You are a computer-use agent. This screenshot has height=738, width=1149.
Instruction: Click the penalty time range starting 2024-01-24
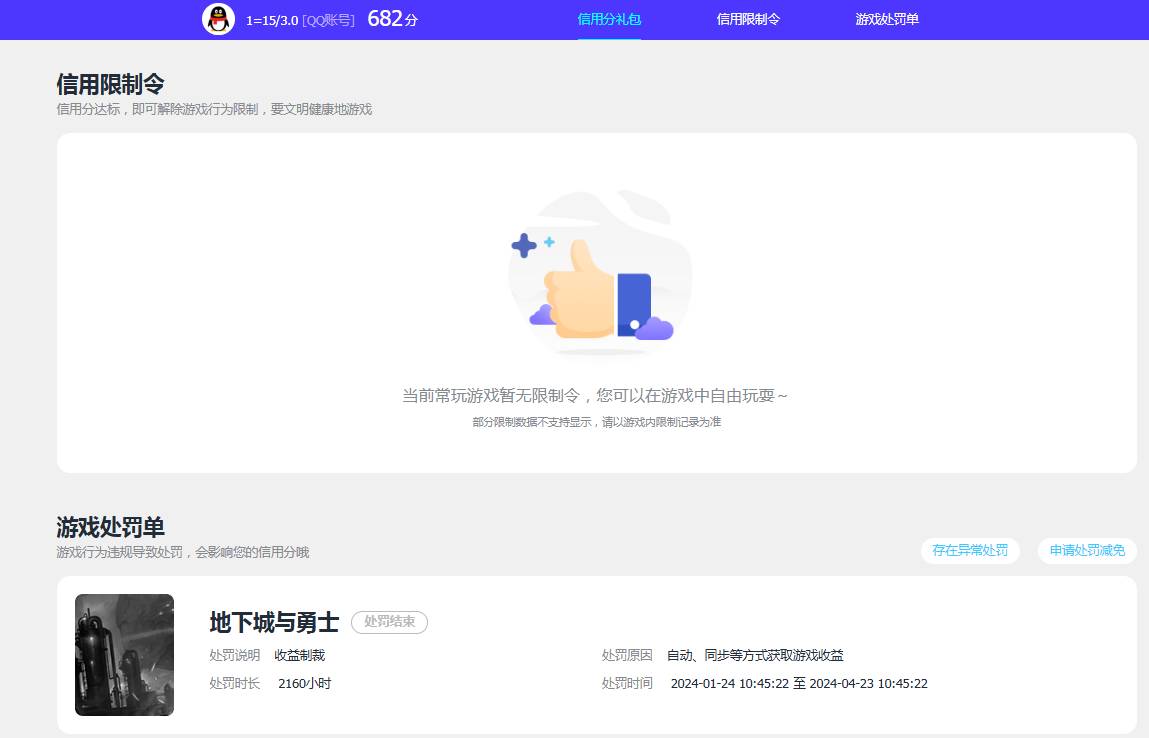[x=797, y=683]
